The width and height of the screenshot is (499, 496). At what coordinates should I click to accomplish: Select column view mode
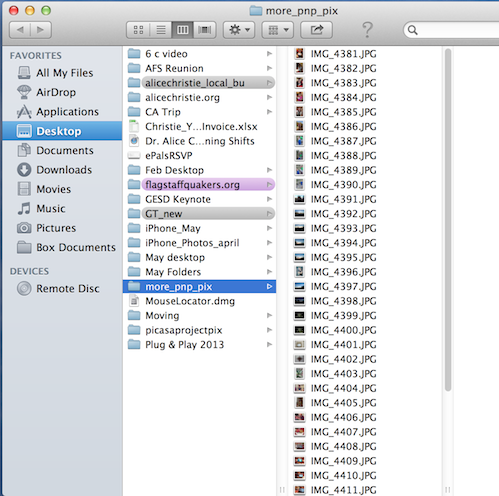click(x=183, y=30)
